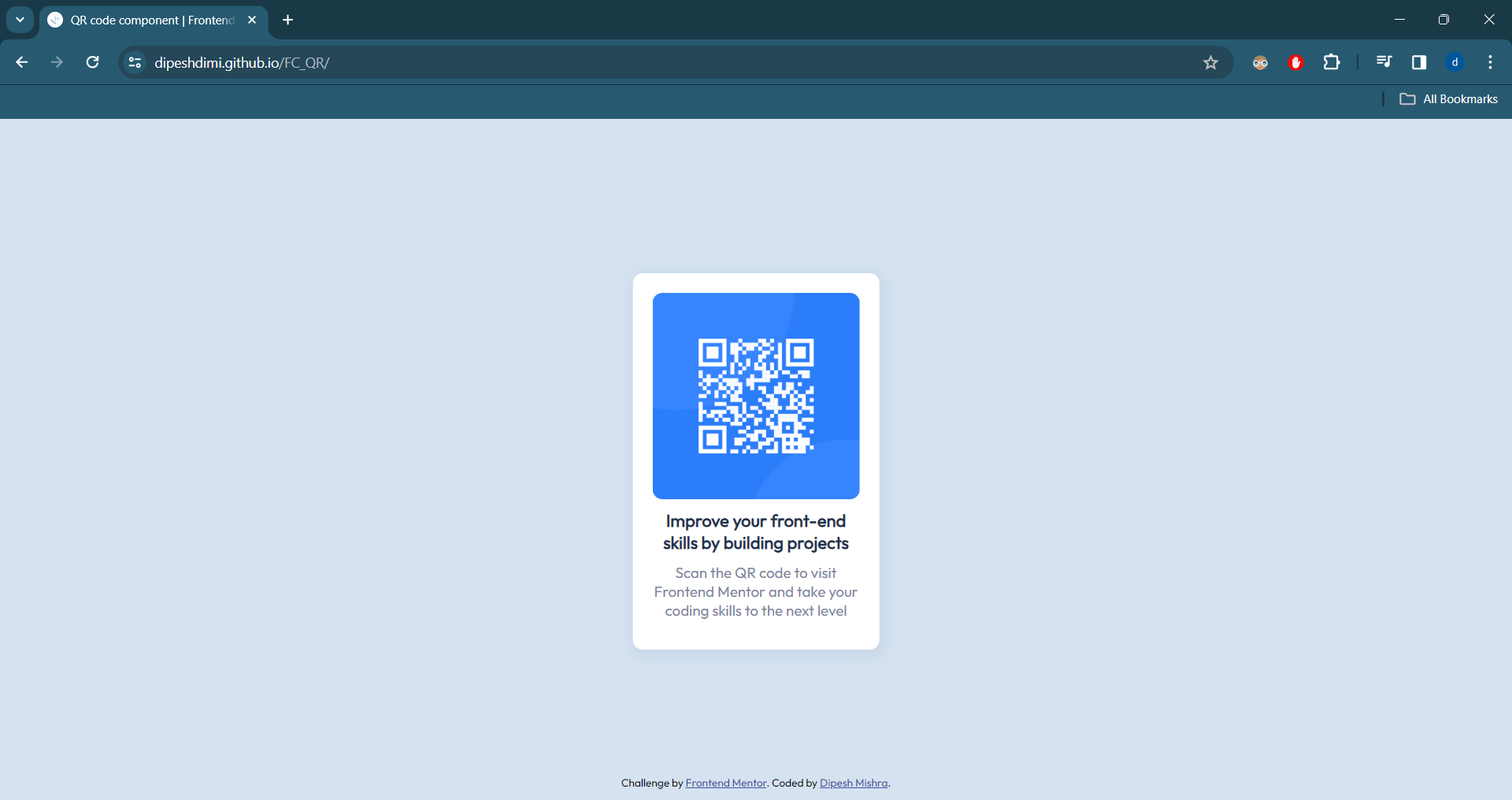The width and height of the screenshot is (1512, 800).
Task: Go forward to next page
Action: [57, 62]
